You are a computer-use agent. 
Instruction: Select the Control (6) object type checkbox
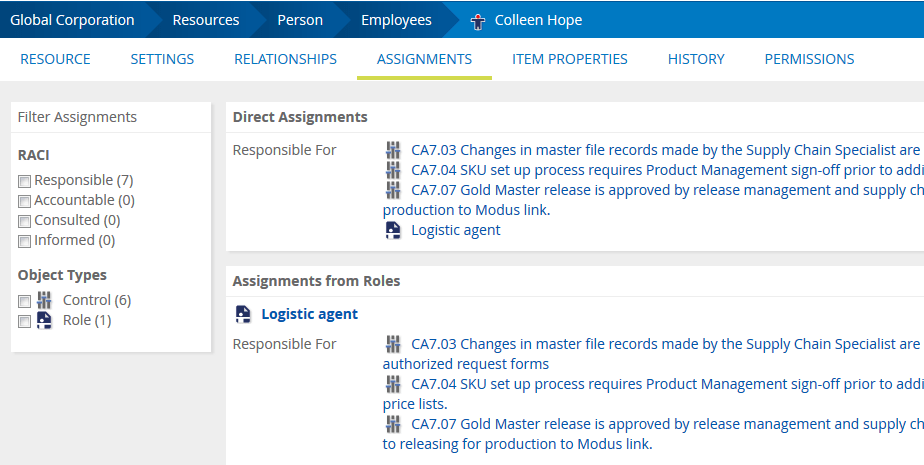24,301
